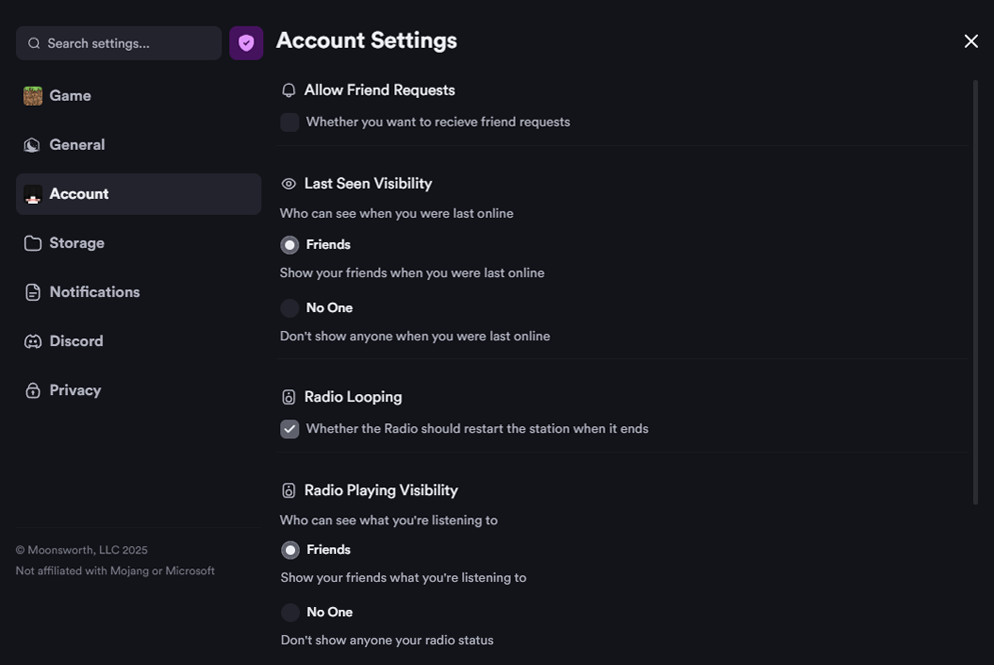Open the Game settings tab

[138, 96]
